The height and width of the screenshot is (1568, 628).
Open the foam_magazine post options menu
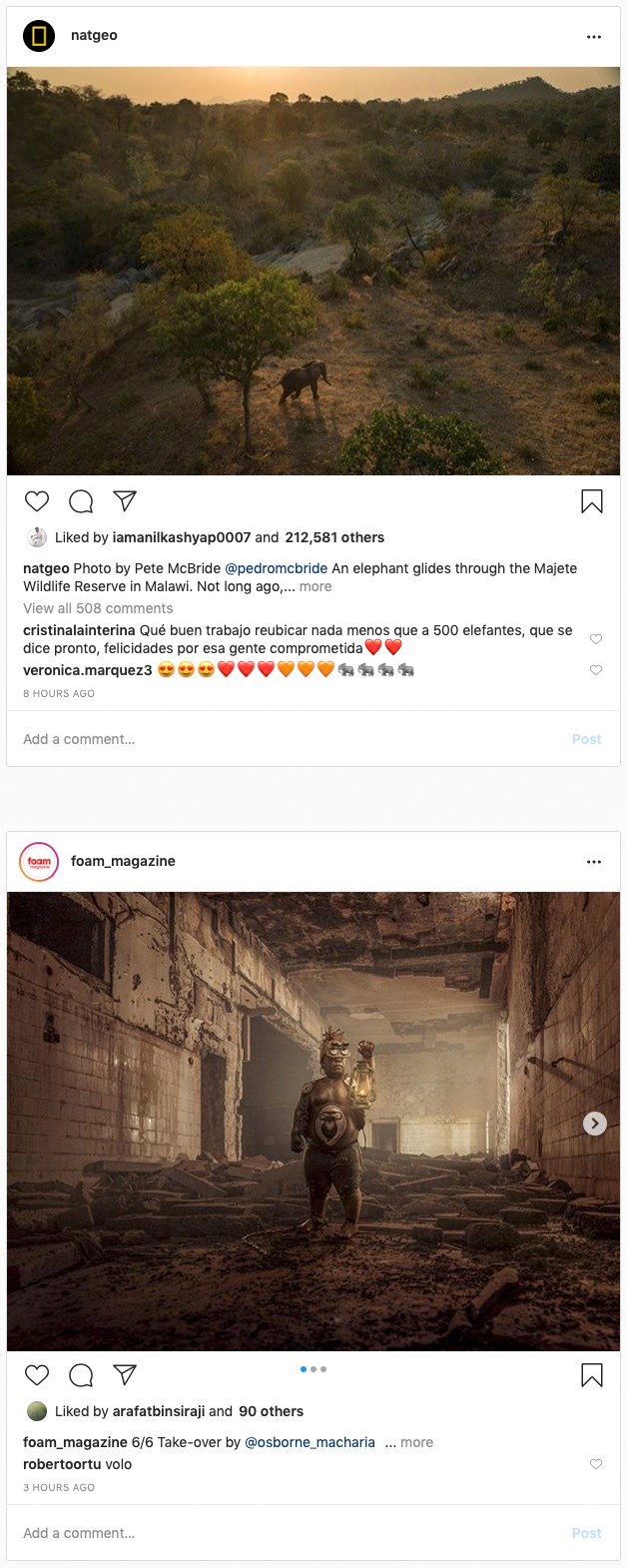tap(594, 862)
